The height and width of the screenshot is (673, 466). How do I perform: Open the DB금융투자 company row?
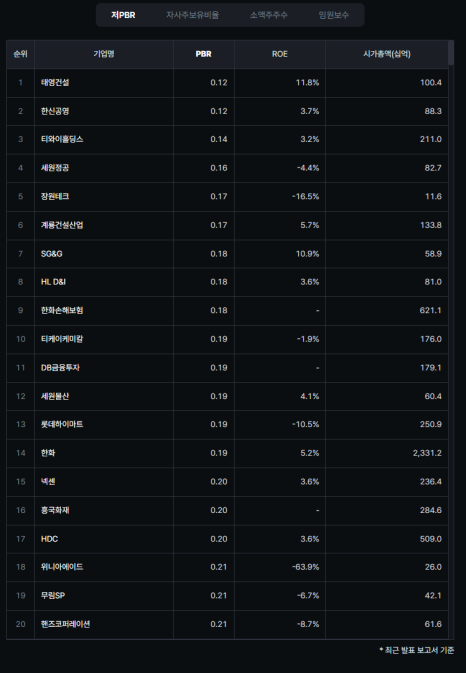pos(227,368)
